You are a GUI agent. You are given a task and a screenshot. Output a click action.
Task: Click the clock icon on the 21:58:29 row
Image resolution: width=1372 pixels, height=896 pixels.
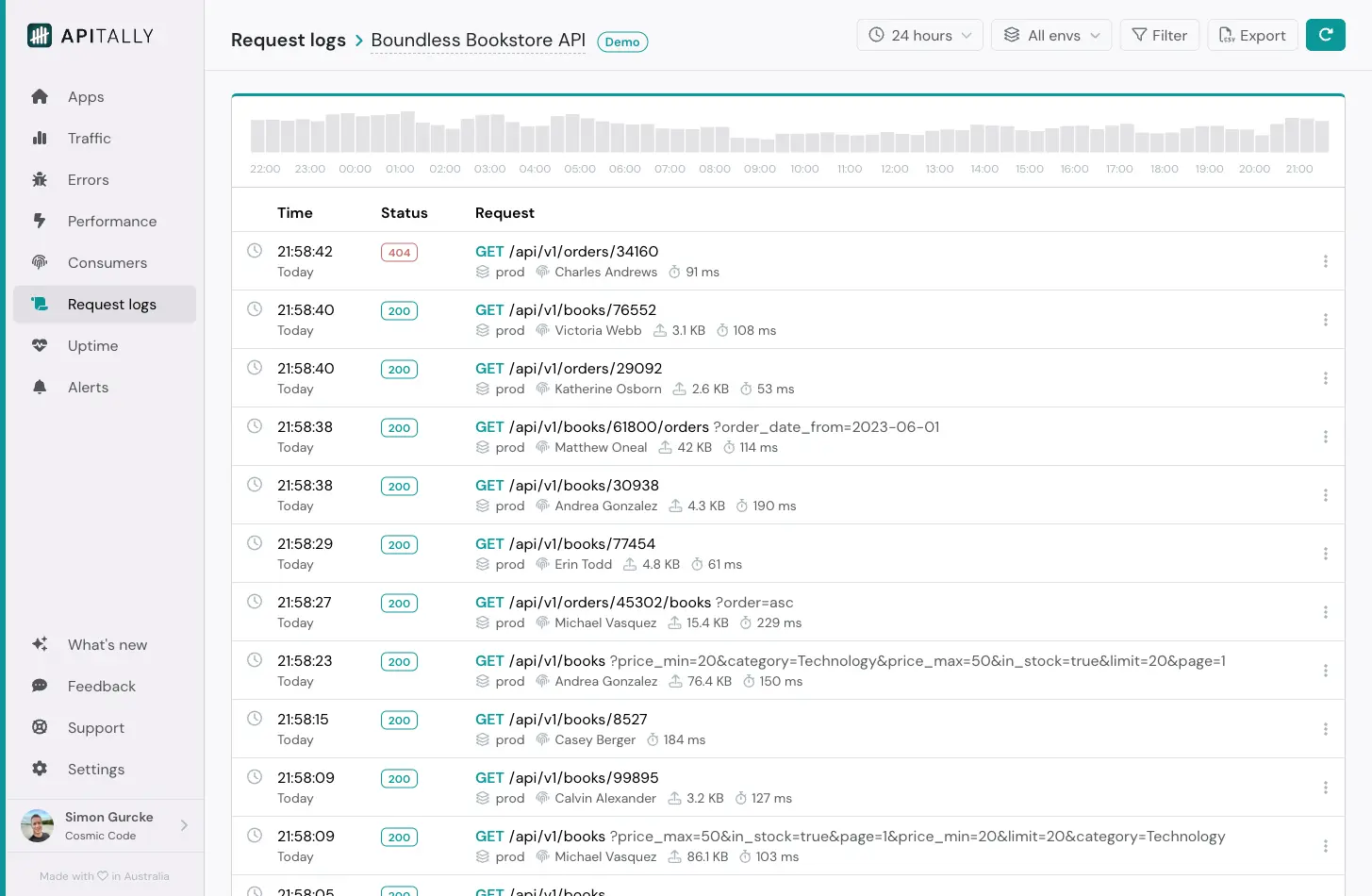tap(255, 543)
